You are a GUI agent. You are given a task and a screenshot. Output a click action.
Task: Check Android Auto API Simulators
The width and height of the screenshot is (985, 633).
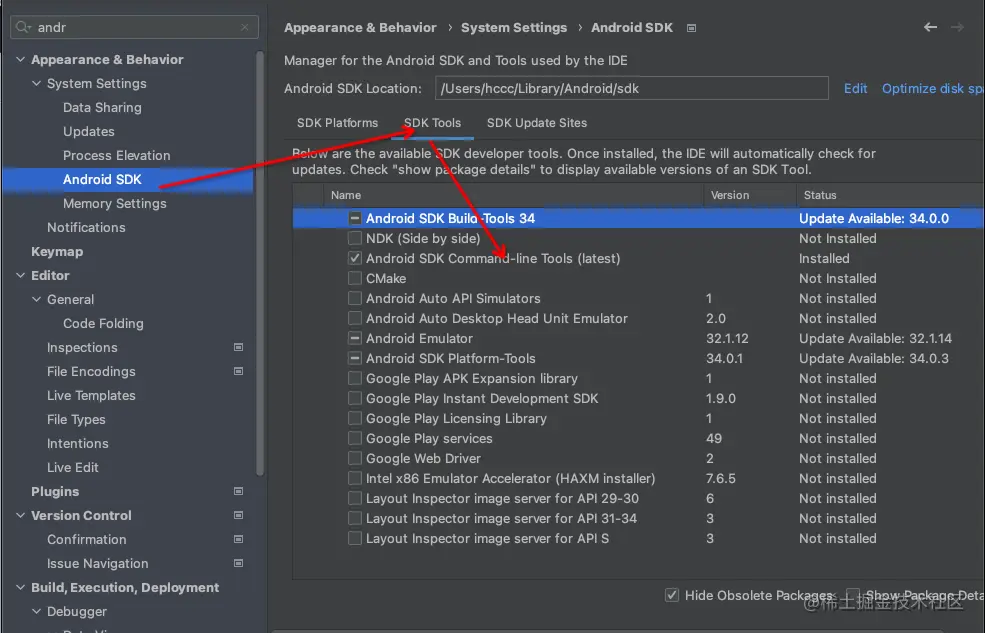(x=355, y=298)
